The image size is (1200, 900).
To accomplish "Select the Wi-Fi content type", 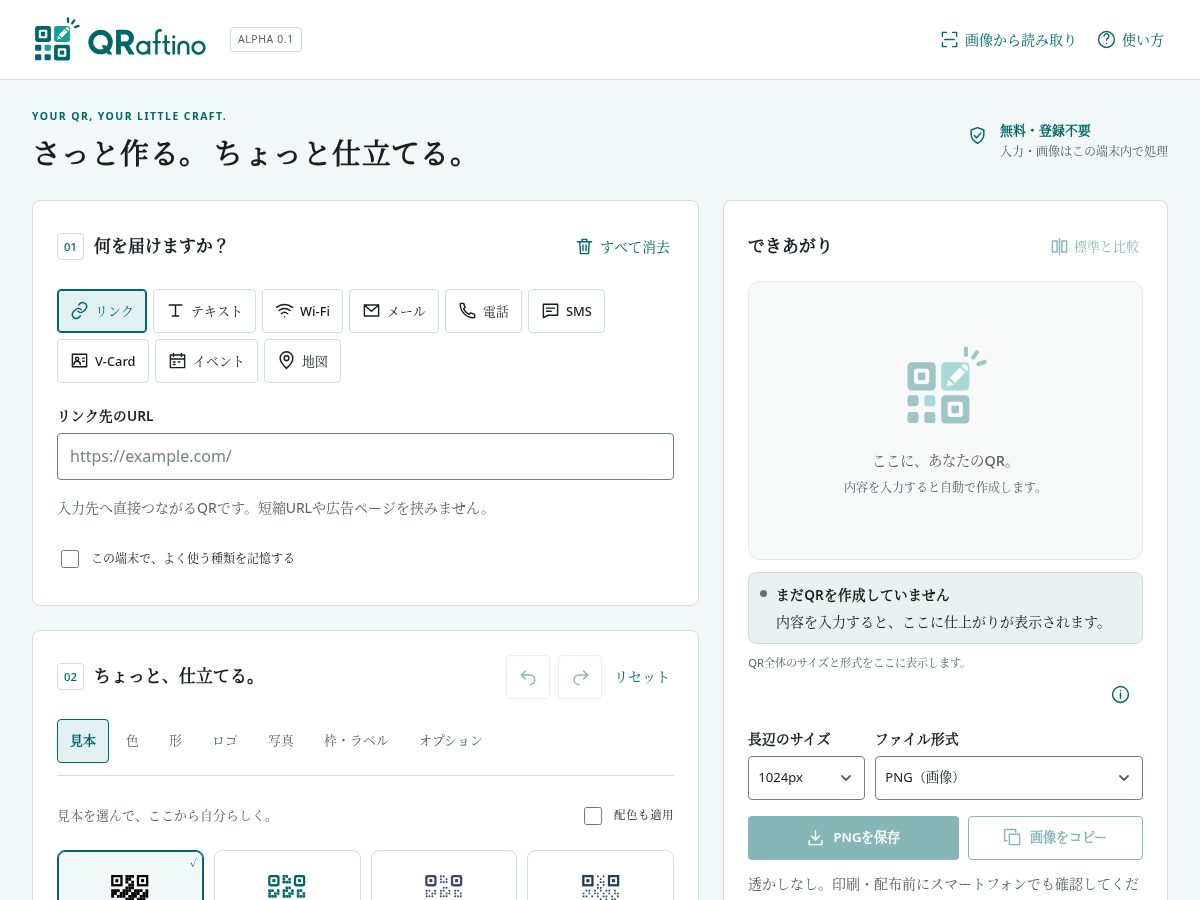I will 302,311.
